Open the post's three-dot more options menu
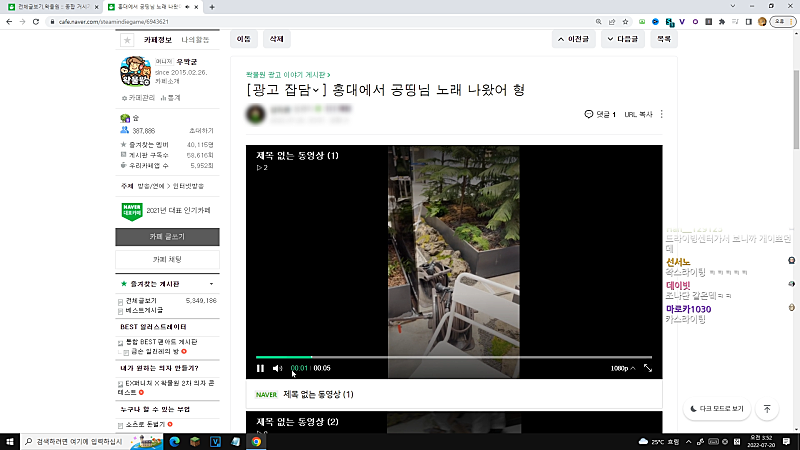Screen dimensions: 800x450 661,115
